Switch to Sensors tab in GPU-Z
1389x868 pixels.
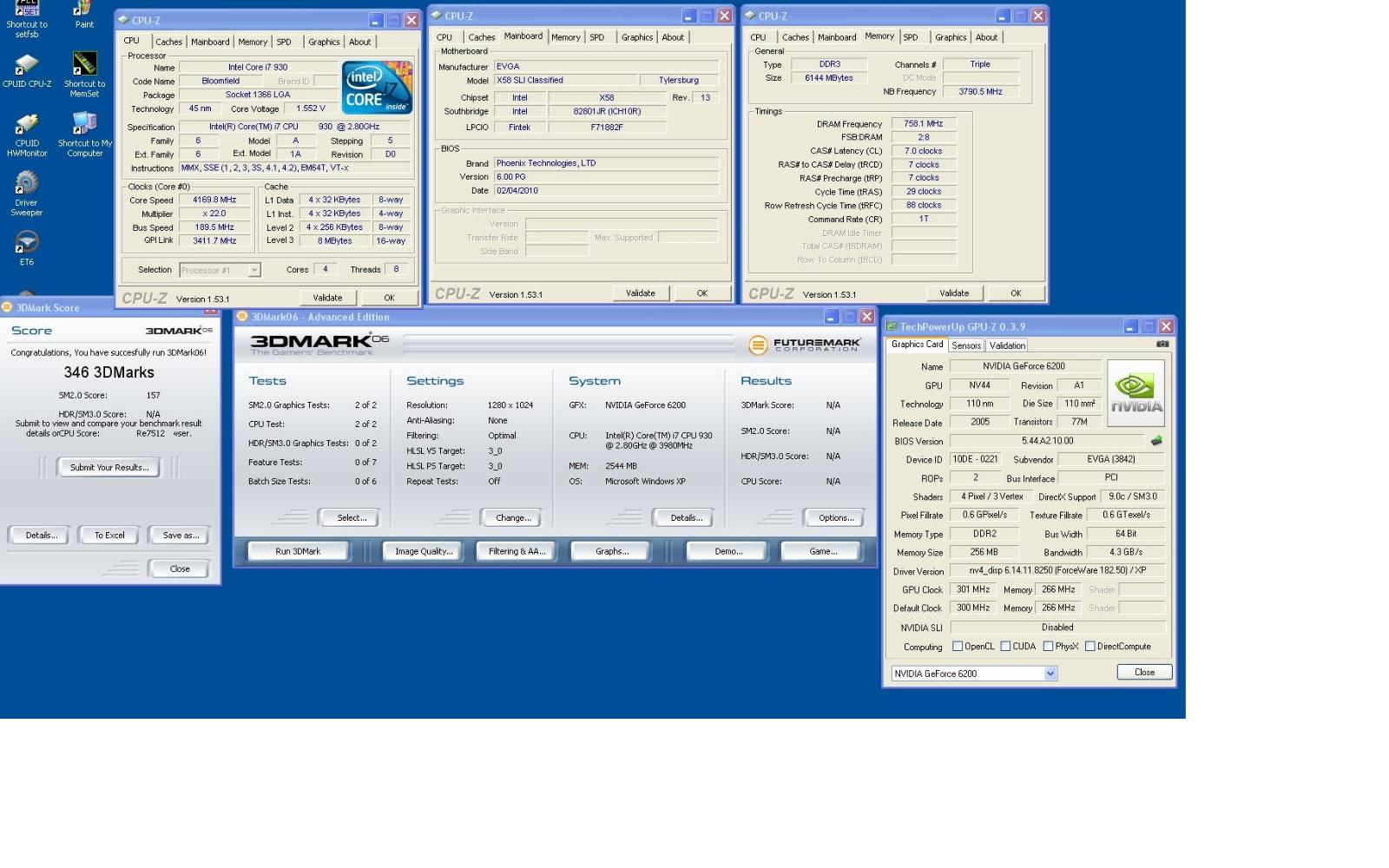tap(966, 345)
